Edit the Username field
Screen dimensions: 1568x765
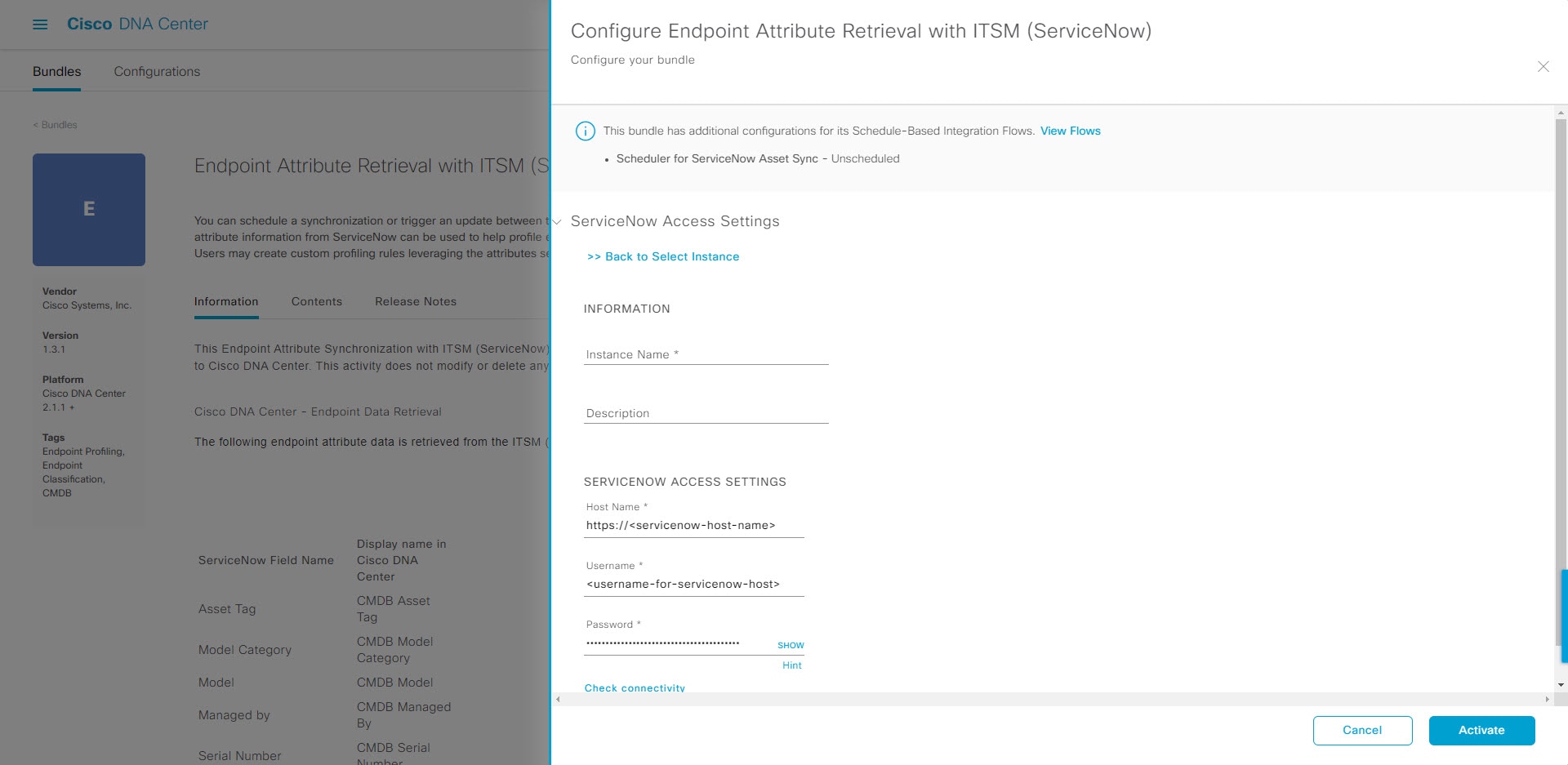point(694,584)
